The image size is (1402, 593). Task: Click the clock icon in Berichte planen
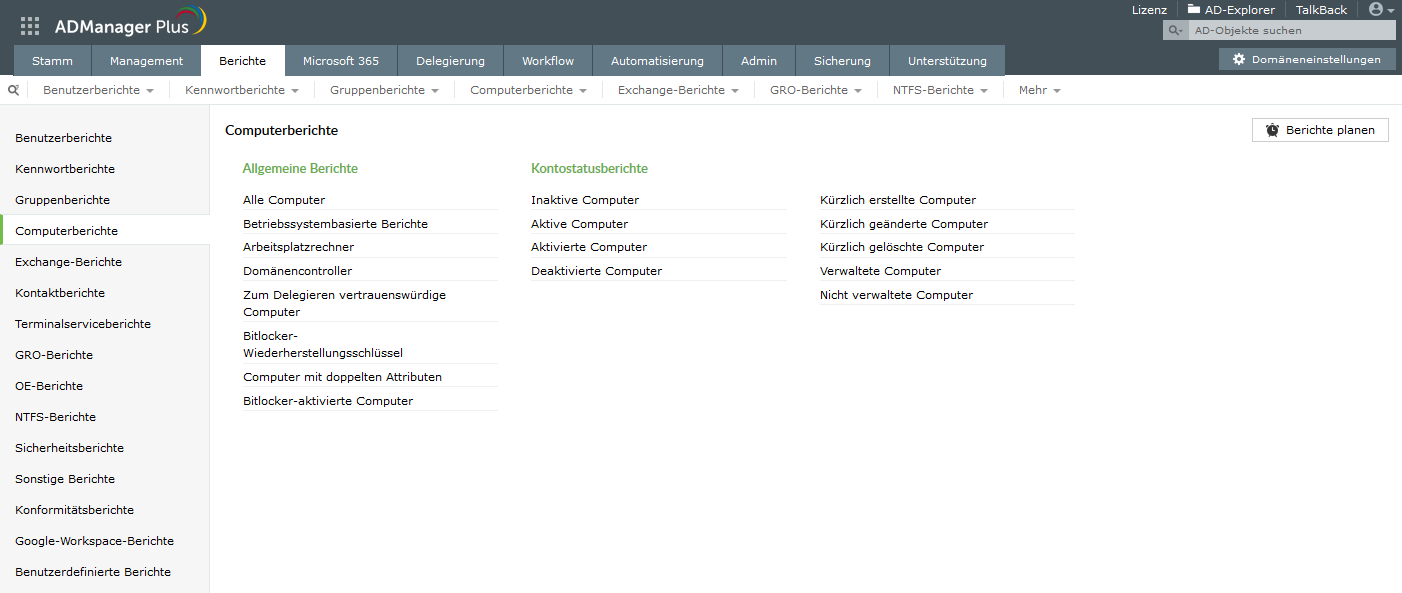click(x=1272, y=130)
